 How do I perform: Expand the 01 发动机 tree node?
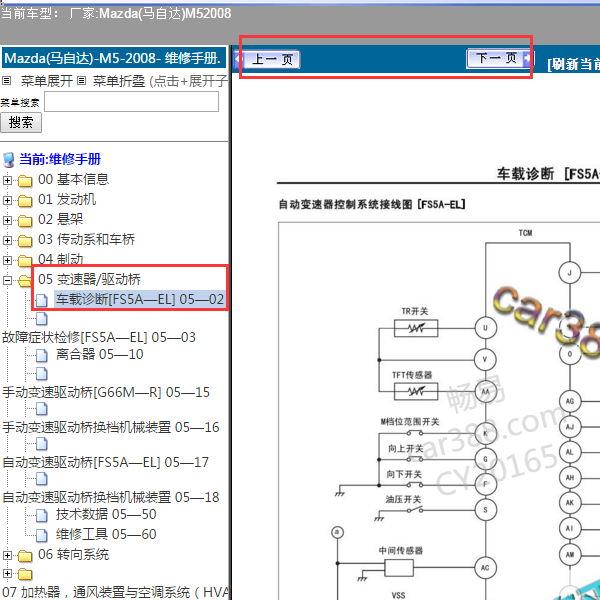click(x=7, y=200)
